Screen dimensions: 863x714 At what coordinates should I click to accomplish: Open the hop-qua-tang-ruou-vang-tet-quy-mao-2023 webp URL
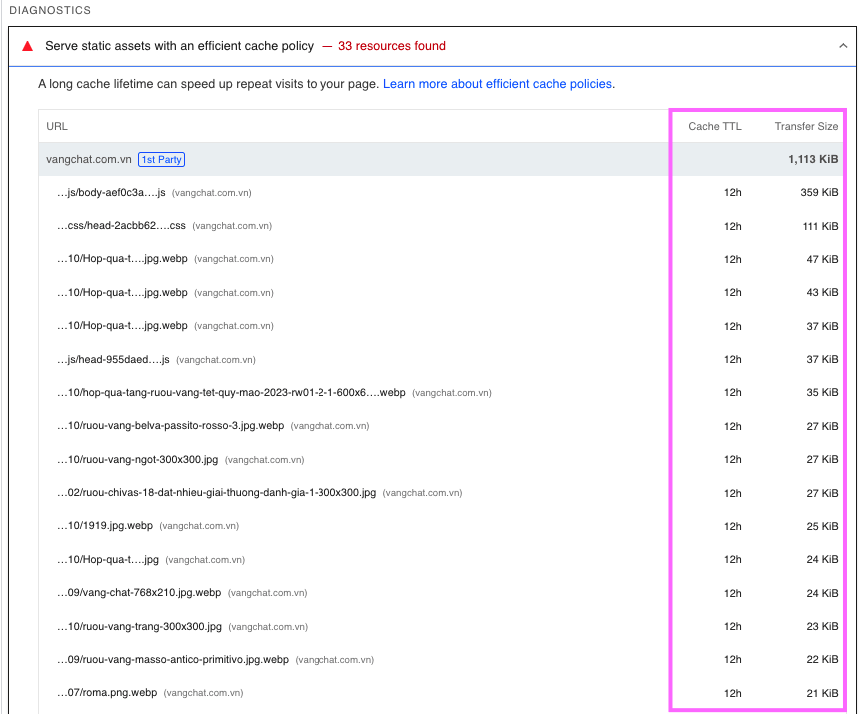(x=231, y=393)
